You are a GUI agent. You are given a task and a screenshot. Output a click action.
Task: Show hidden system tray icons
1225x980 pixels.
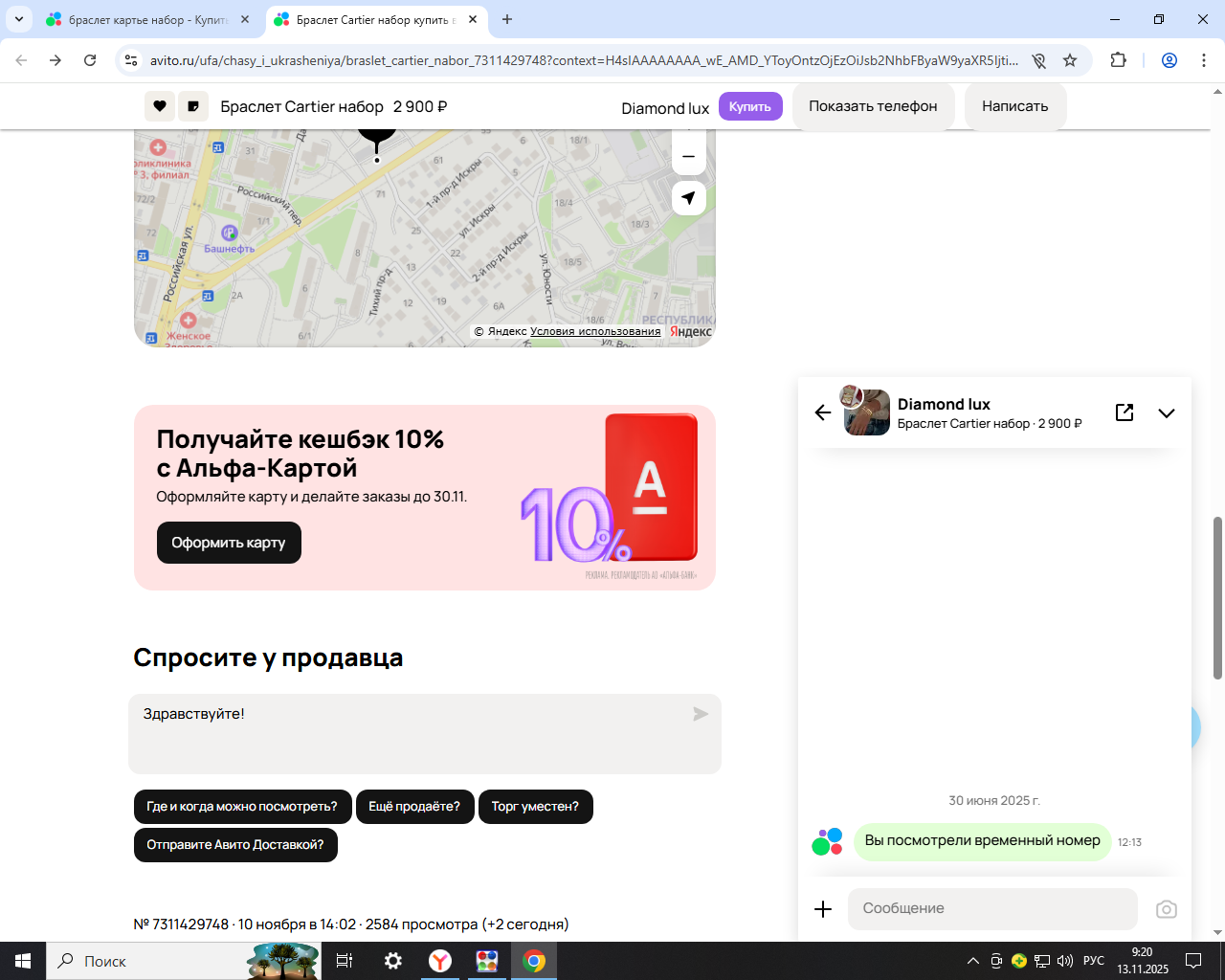pos(973,961)
